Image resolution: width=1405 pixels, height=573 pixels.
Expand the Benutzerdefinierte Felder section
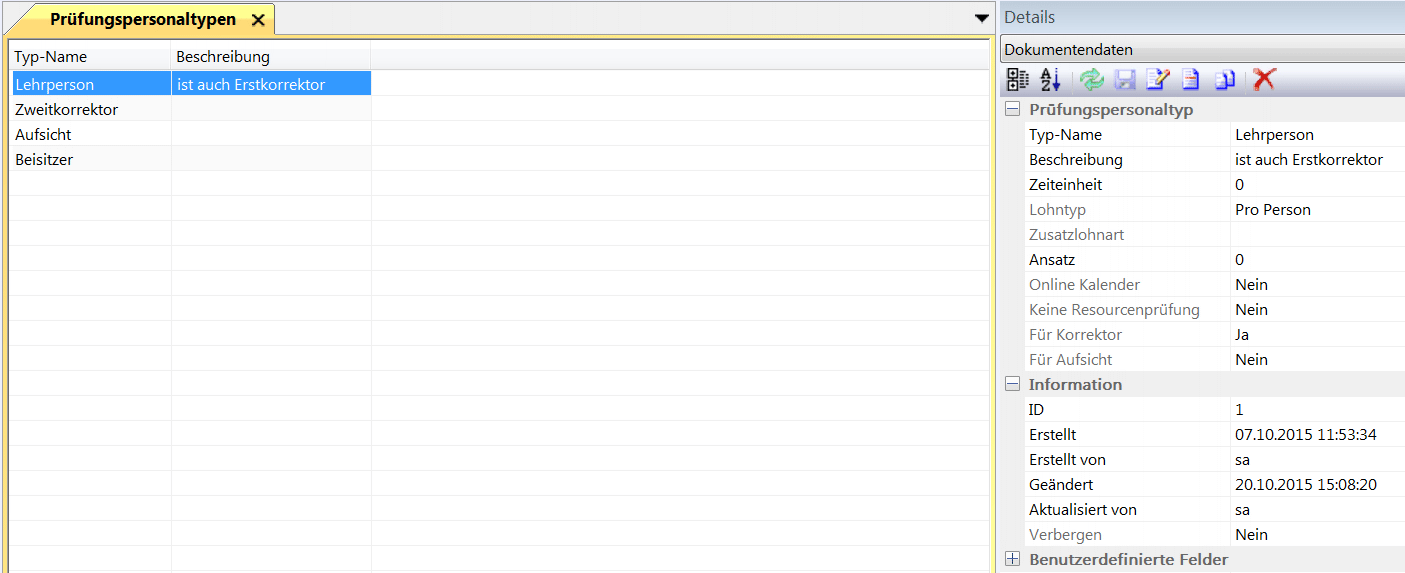click(x=1013, y=560)
